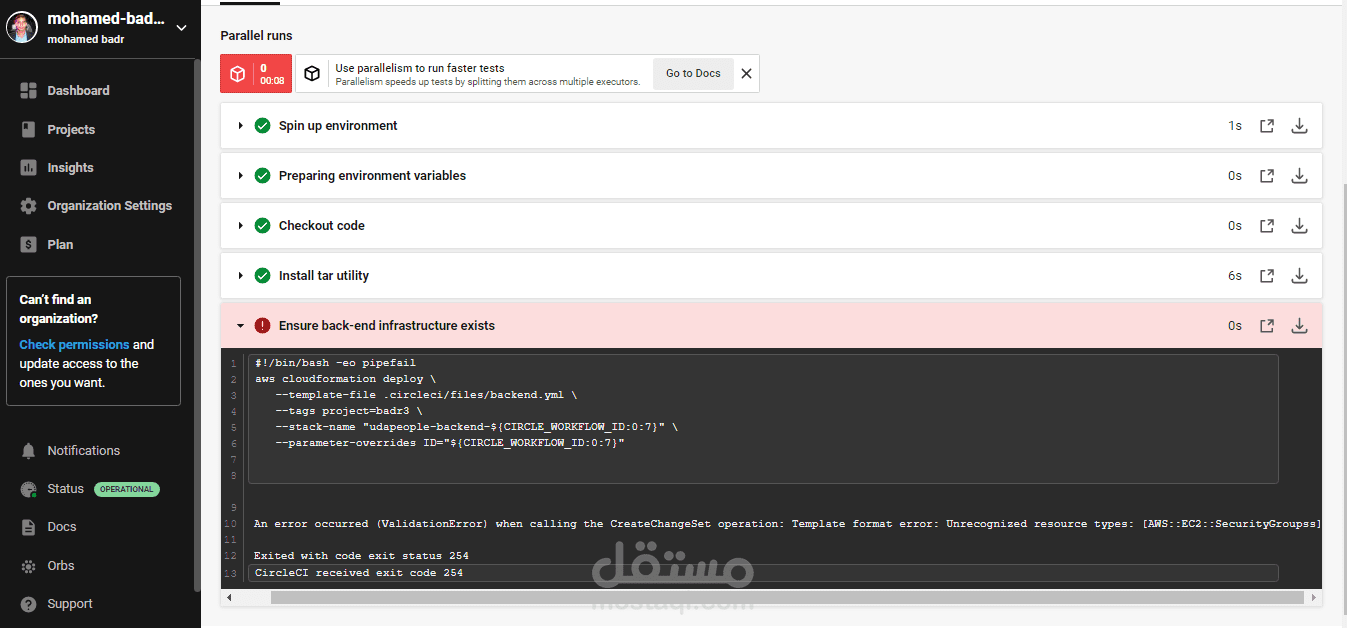Click the Plan dollar icon

pos(28,245)
